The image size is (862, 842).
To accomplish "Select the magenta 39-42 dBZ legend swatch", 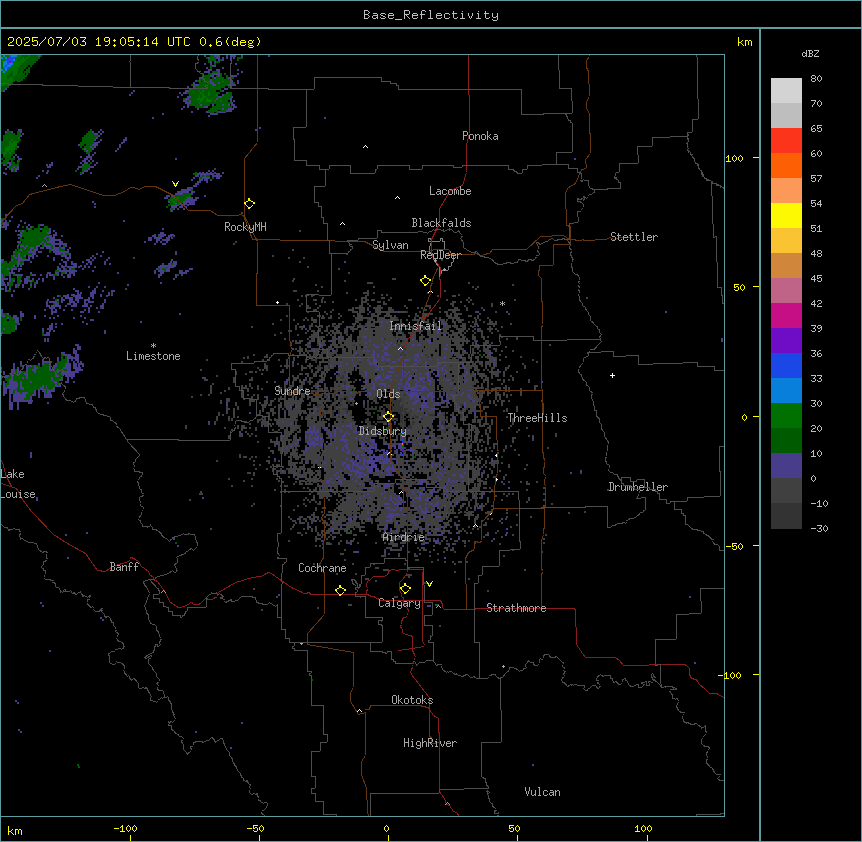I will click(x=786, y=315).
